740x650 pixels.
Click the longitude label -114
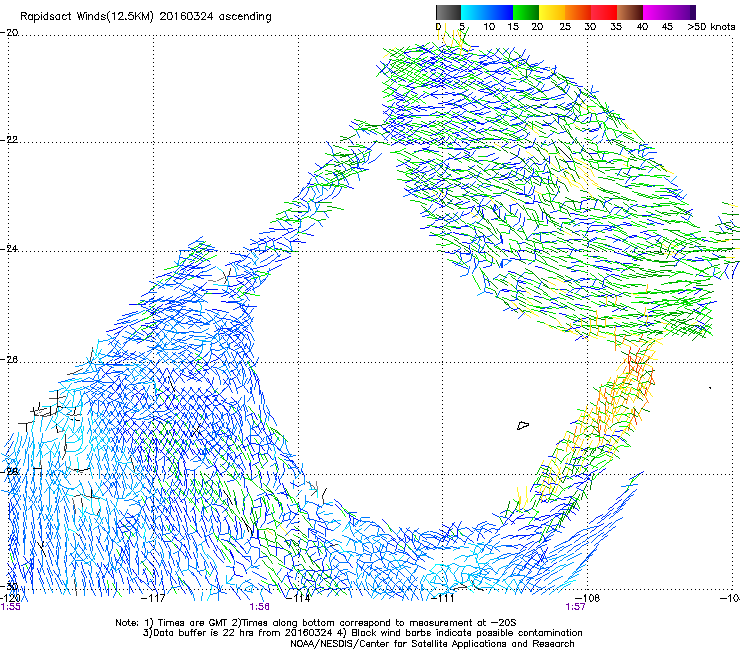(x=299, y=598)
